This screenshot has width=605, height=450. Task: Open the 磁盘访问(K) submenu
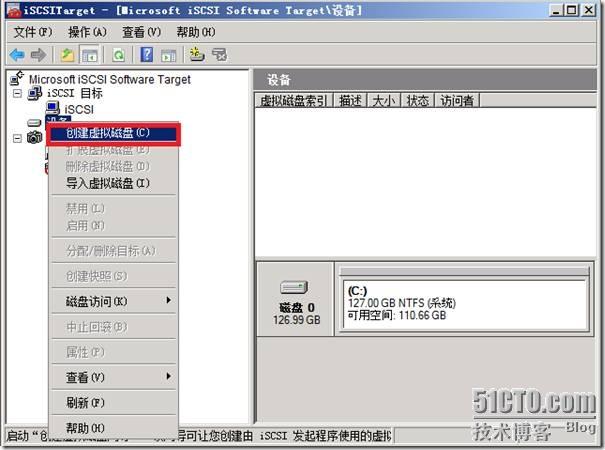(x=113, y=301)
